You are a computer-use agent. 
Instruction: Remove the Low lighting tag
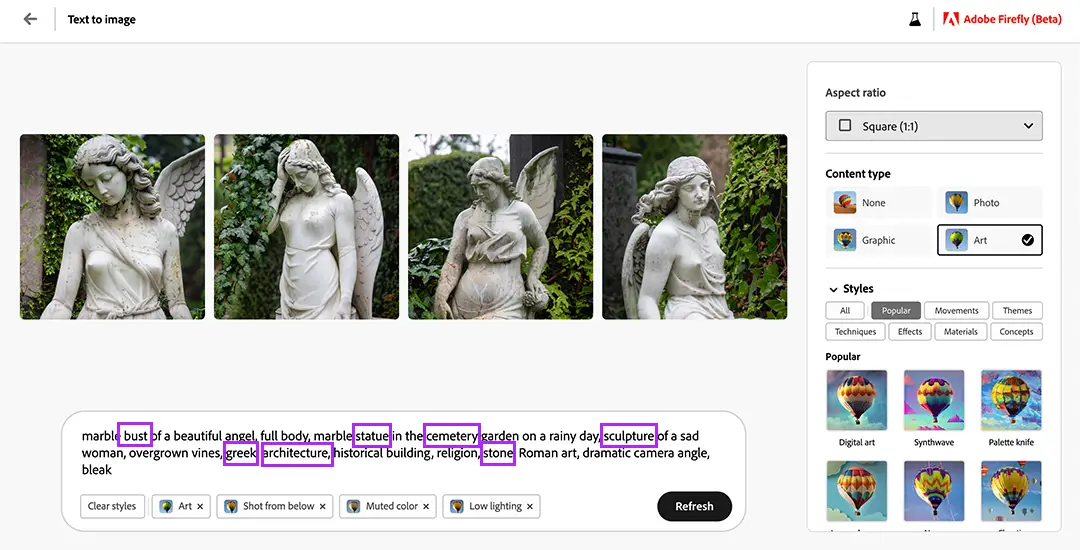click(x=530, y=507)
